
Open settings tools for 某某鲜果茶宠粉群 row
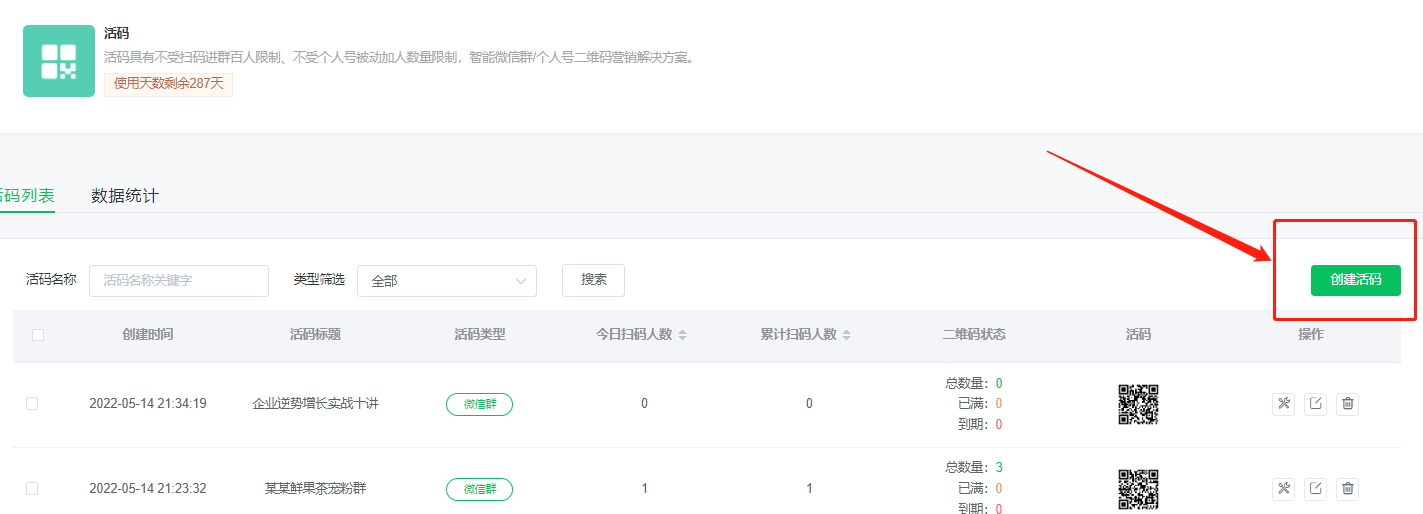(x=1283, y=489)
